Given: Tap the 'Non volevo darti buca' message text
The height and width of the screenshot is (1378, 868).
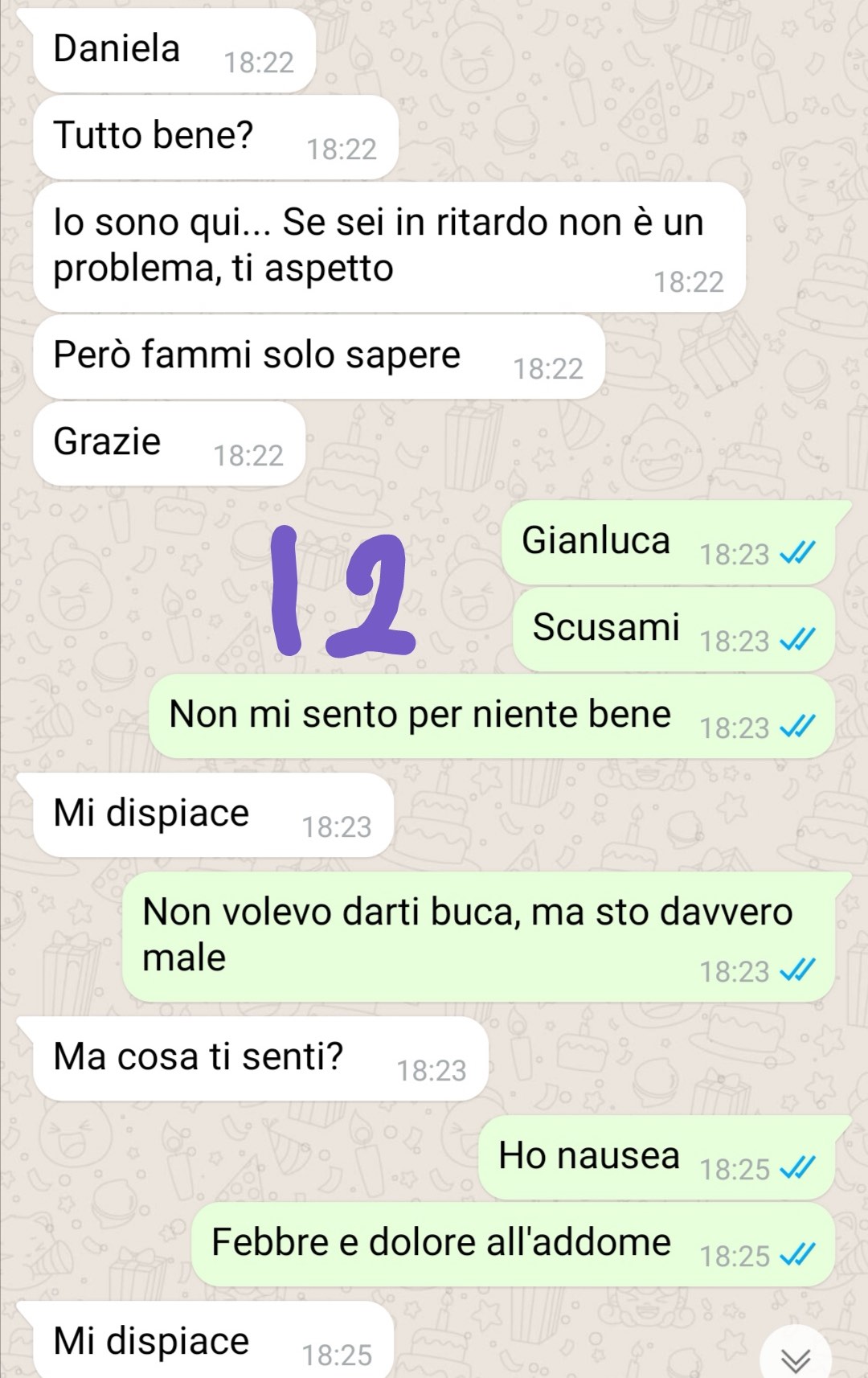Looking at the screenshot, I should [x=468, y=934].
